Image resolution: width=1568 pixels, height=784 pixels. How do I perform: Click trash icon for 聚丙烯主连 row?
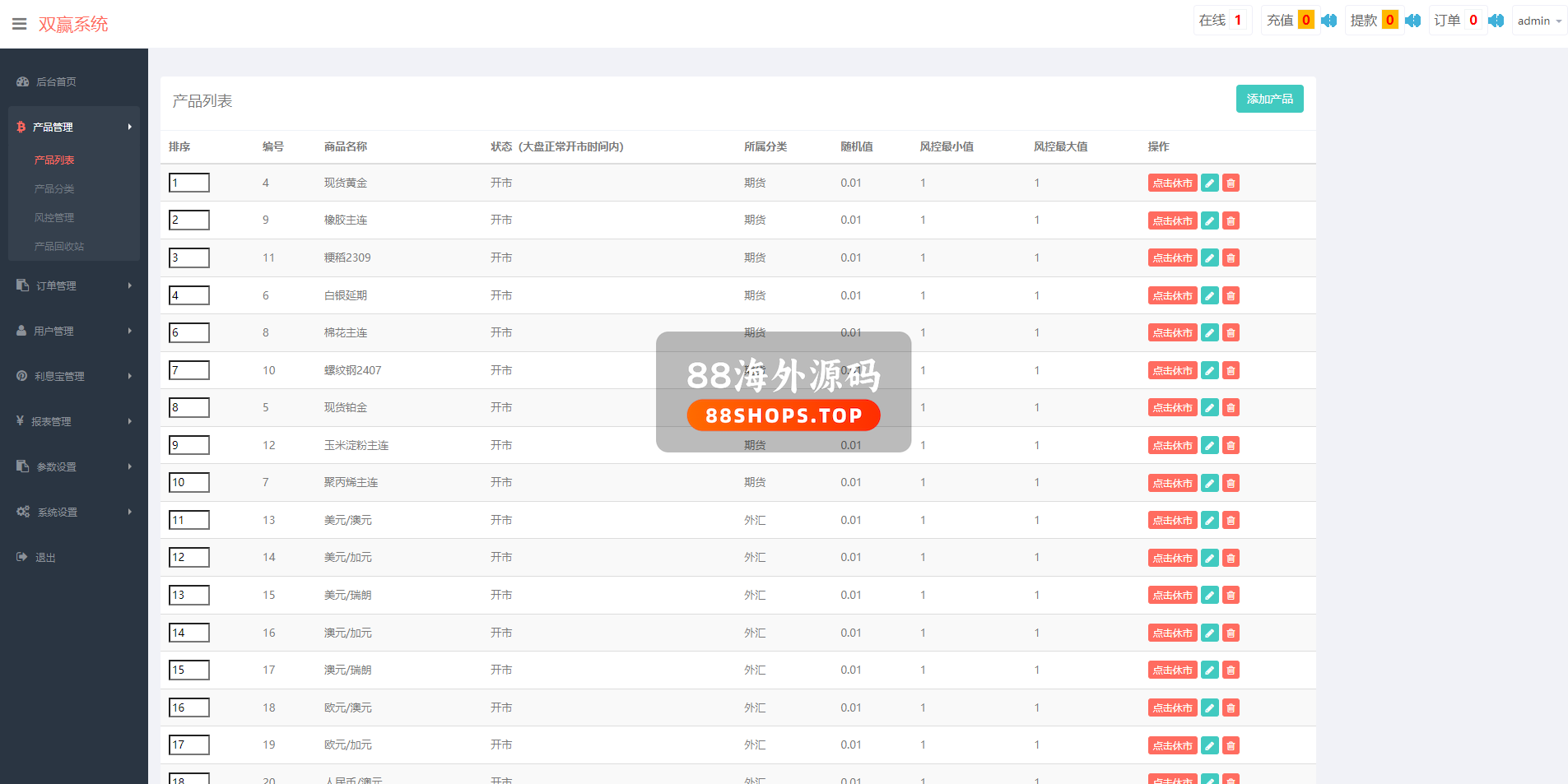(x=1231, y=483)
